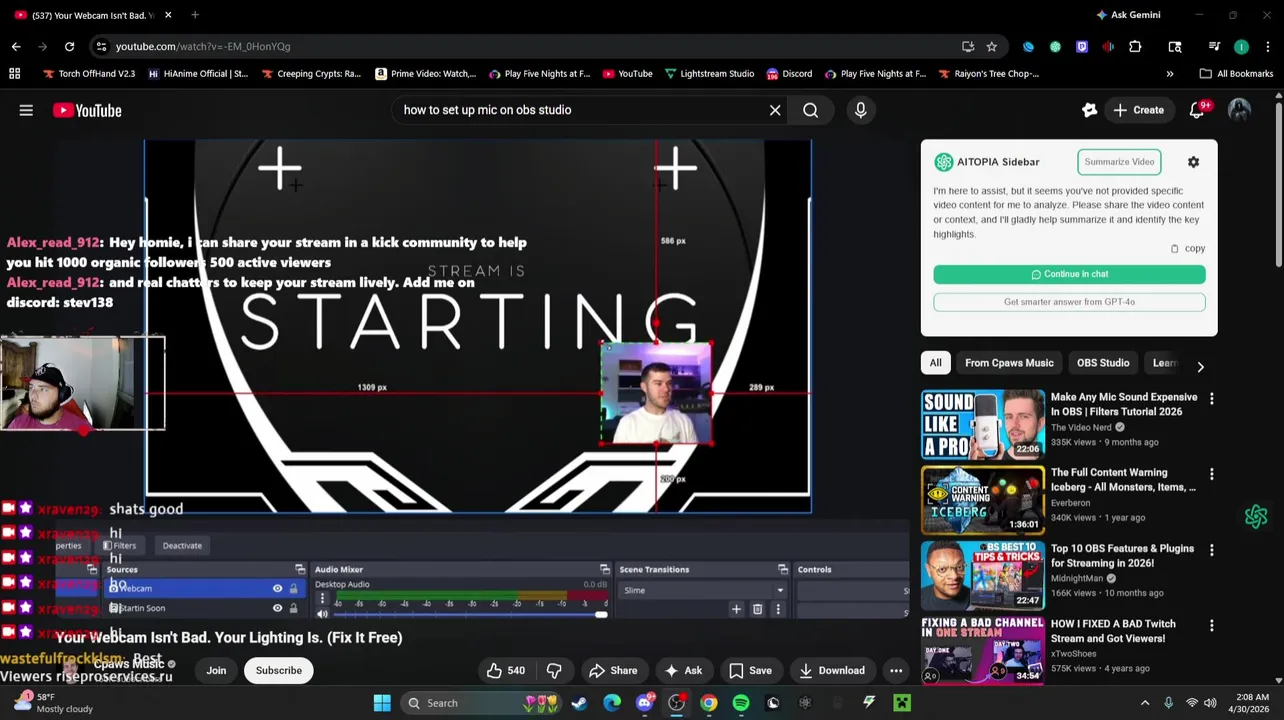Show hidden system tray icons
Image resolution: width=1284 pixels, height=720 pixels.
click(1145, 703)
